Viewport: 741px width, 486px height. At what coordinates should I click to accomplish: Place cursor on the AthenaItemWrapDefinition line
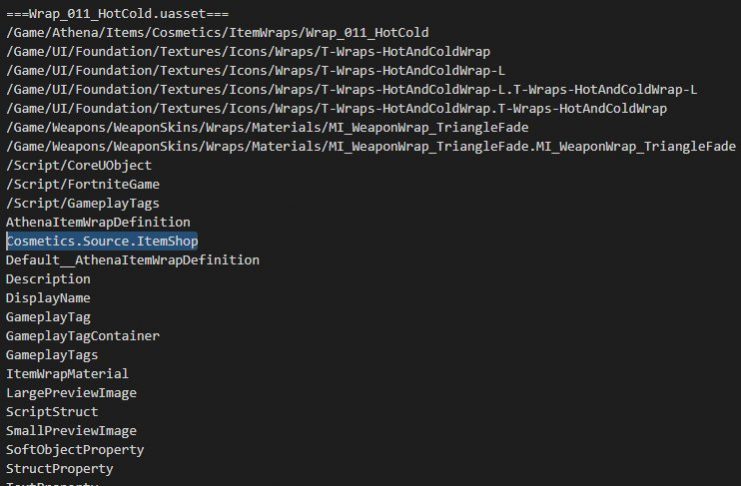point(98,222)
